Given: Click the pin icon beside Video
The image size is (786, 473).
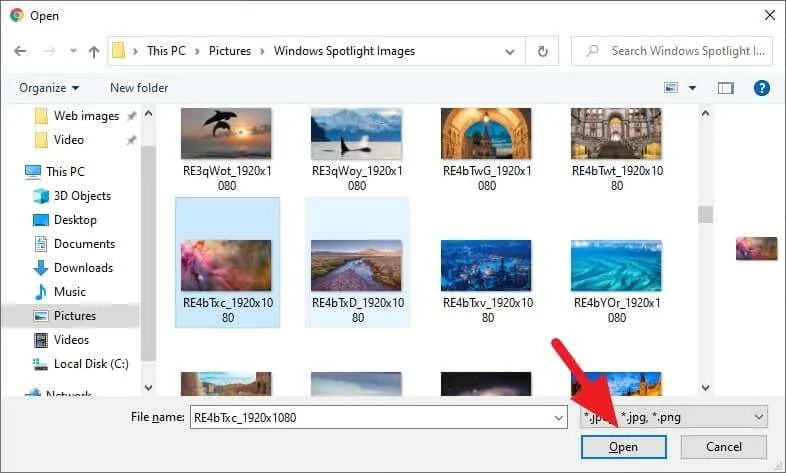Looking at the screenshot, I should click(131, 140).
